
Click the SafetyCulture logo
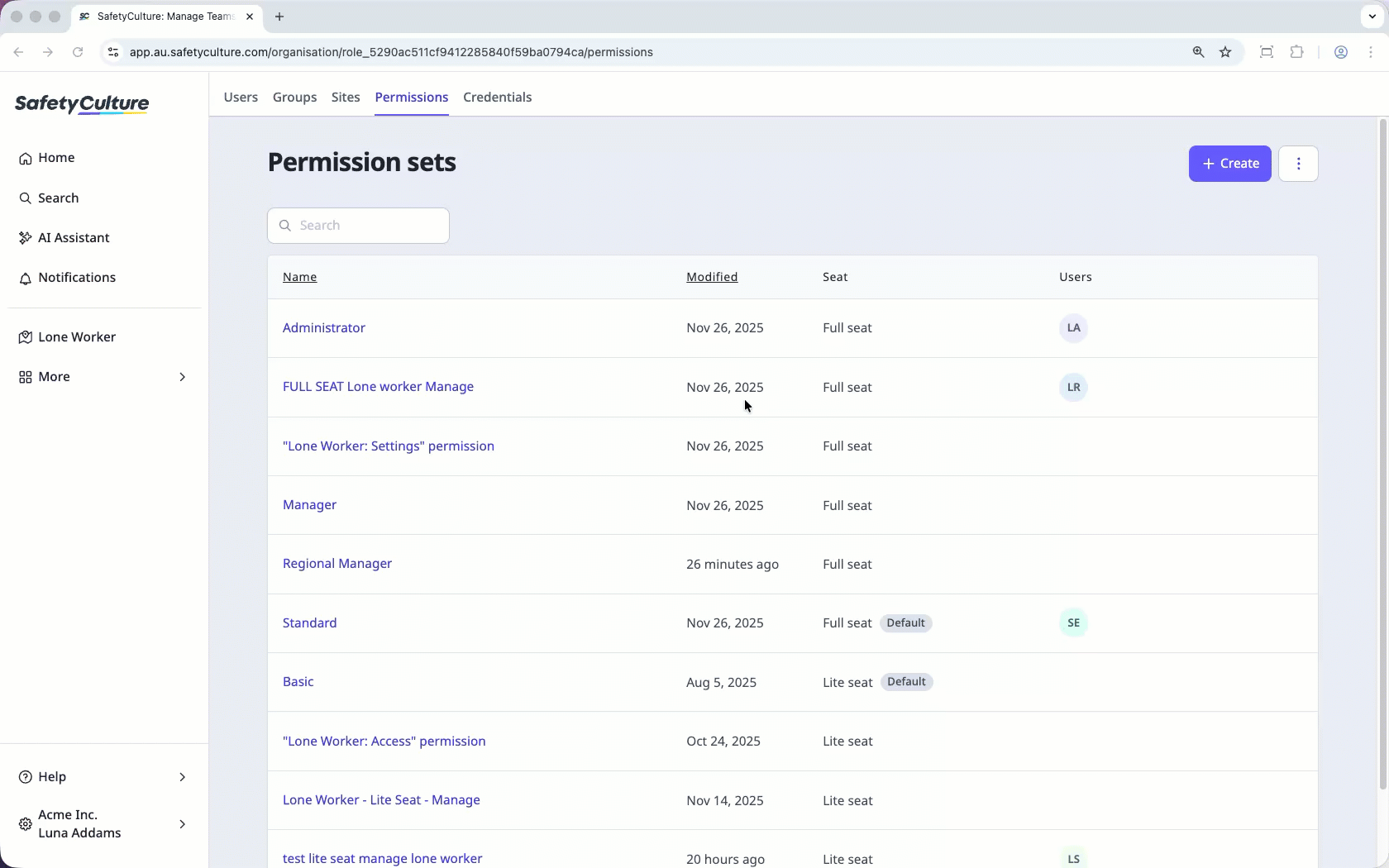[x=82, y=103]
